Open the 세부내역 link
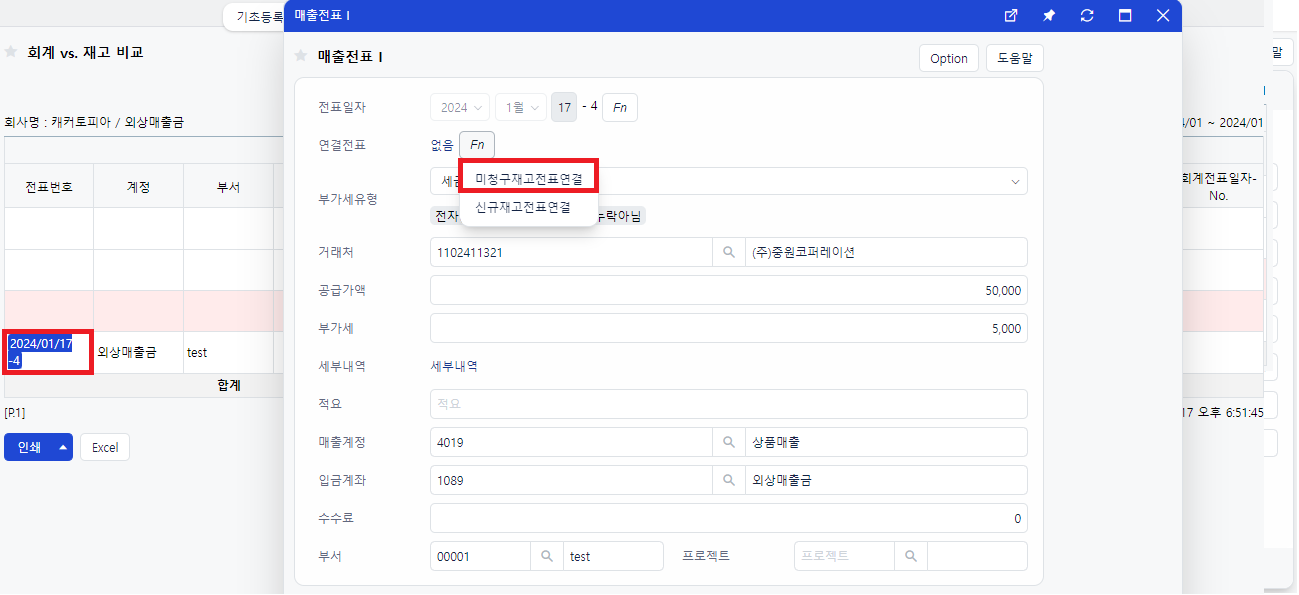Viewport: 1299px width, 595px height. (454, 366)
